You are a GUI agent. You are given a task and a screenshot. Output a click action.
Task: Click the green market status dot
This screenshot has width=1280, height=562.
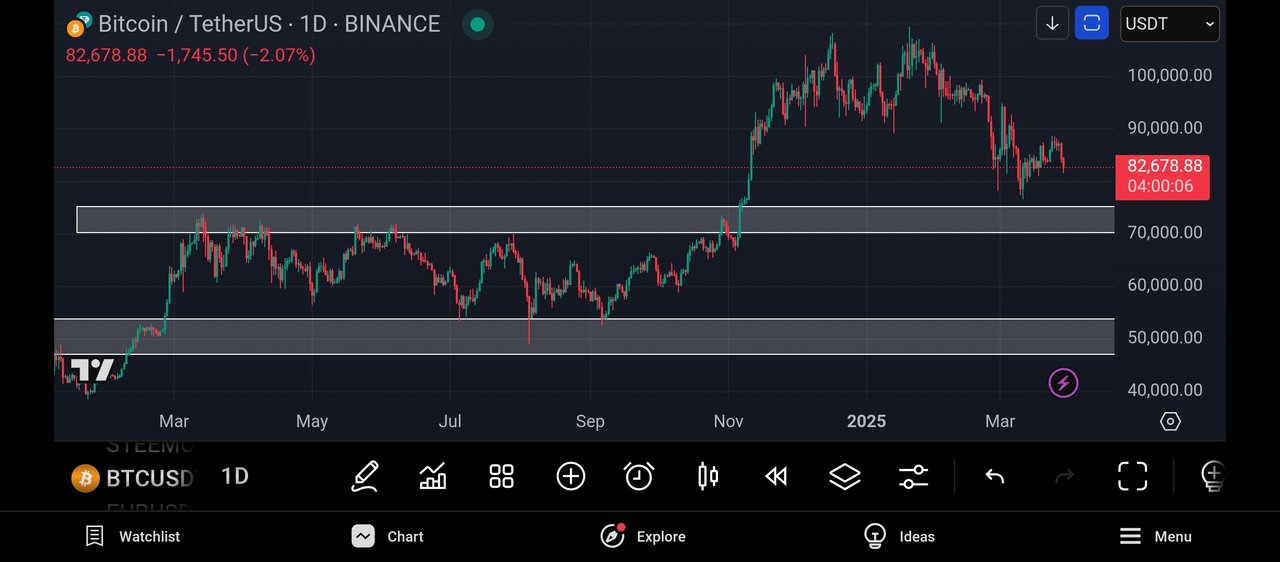click(x=478, y=24)
